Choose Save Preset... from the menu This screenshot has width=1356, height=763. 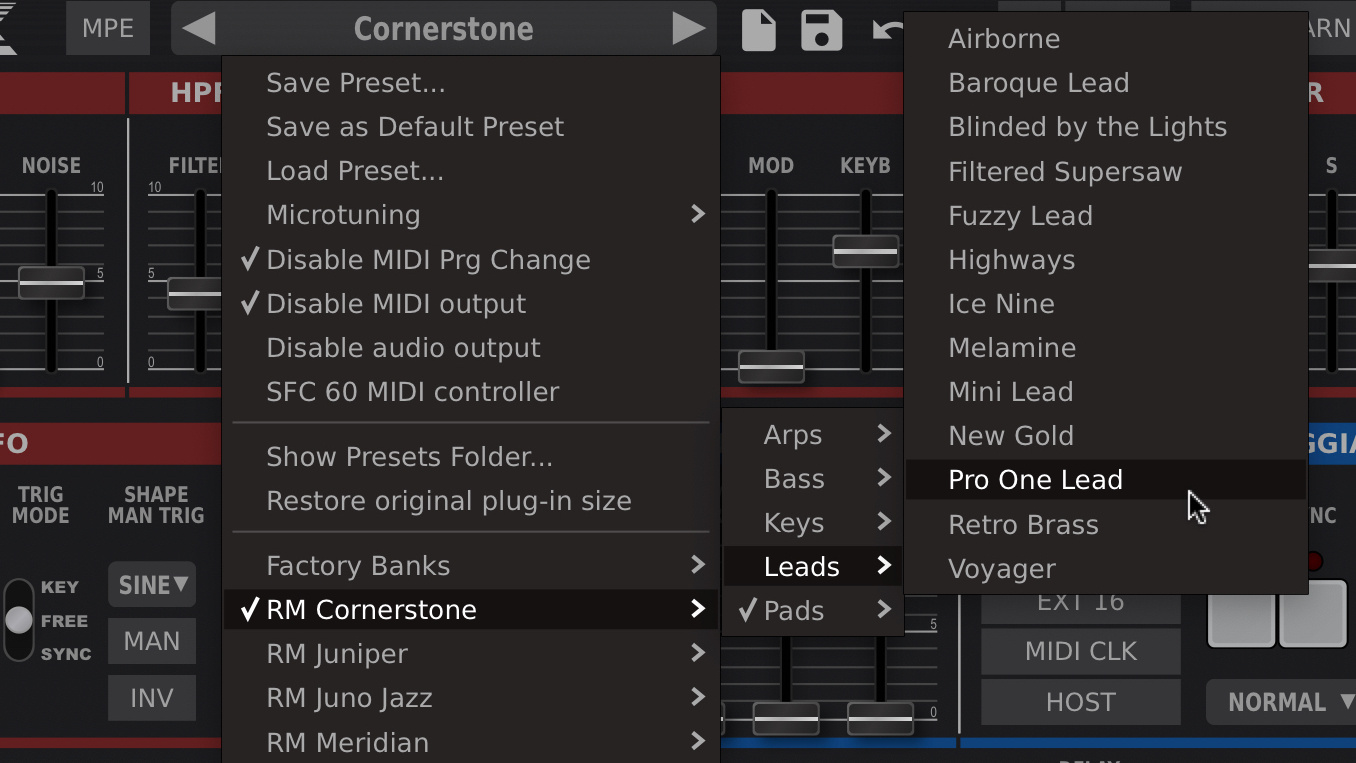471,83
